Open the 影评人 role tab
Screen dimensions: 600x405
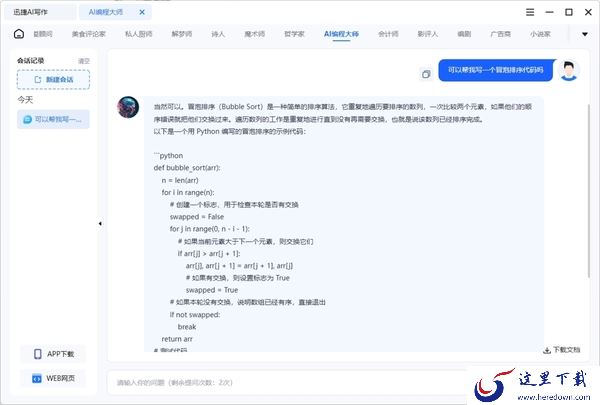[428, 34]
